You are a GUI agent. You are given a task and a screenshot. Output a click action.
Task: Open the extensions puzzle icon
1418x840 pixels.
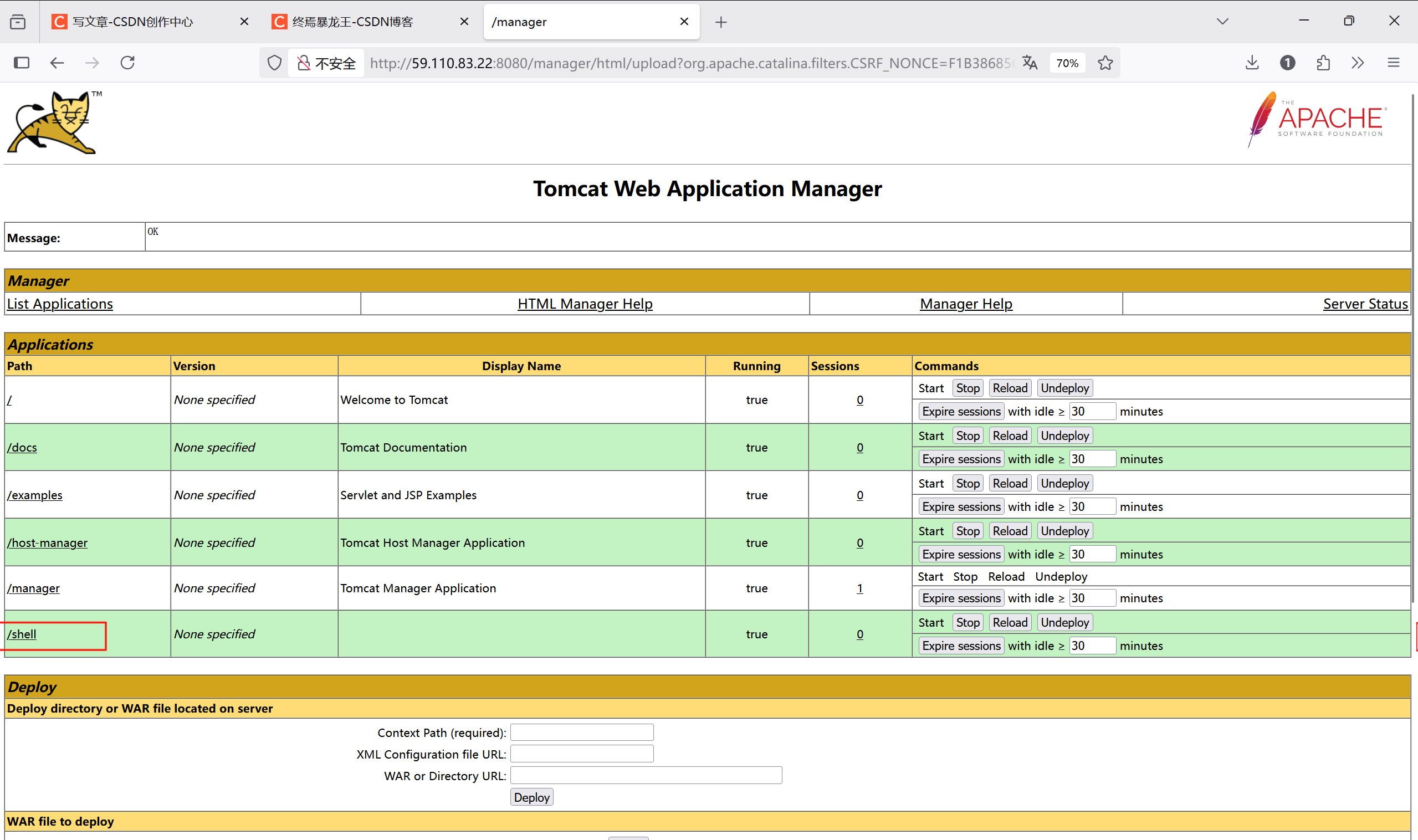click(x=1323, y=62)
